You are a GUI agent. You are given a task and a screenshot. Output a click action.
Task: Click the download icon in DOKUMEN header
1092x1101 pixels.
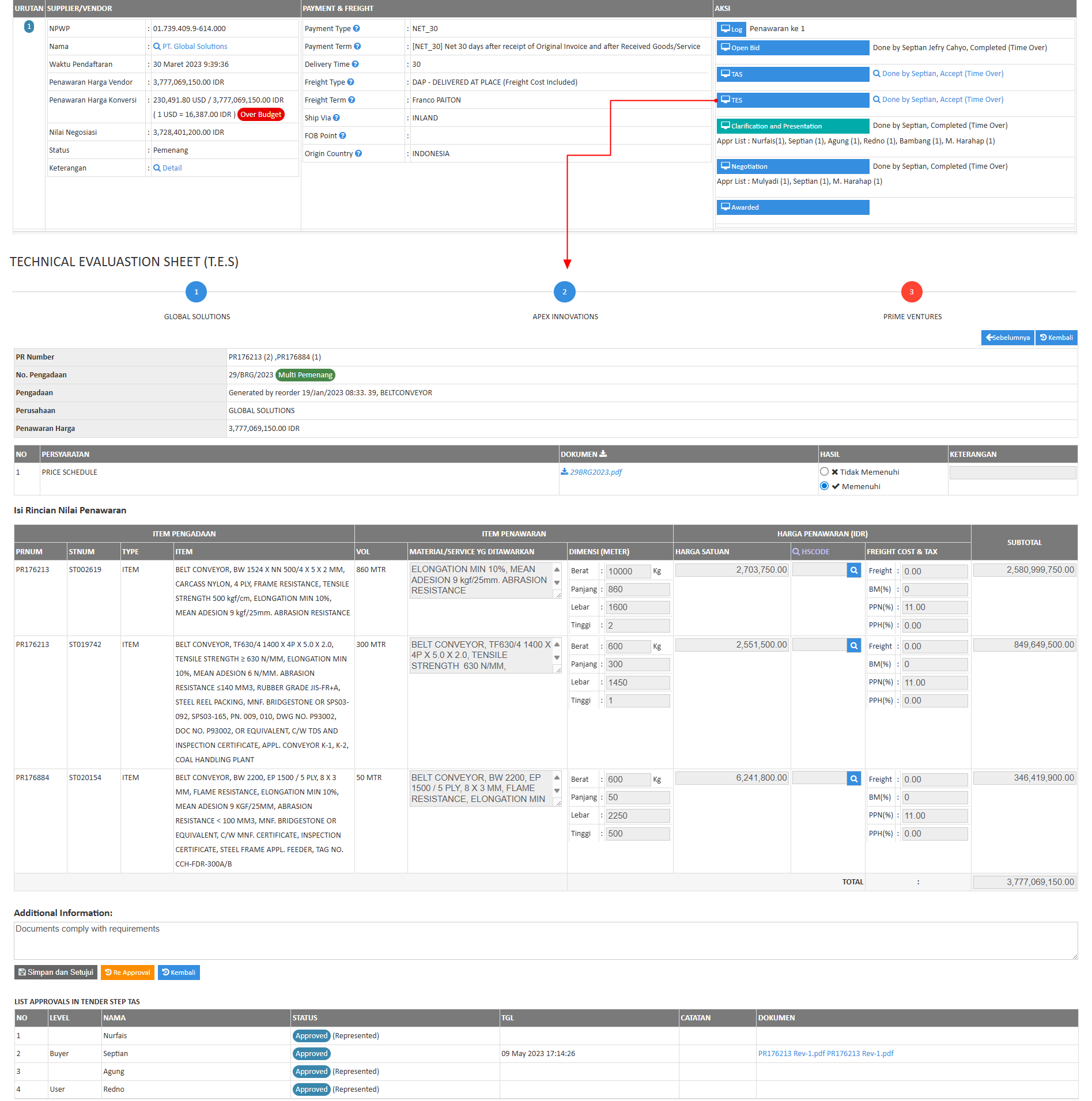pyautogui.click(x=603, y=454)
